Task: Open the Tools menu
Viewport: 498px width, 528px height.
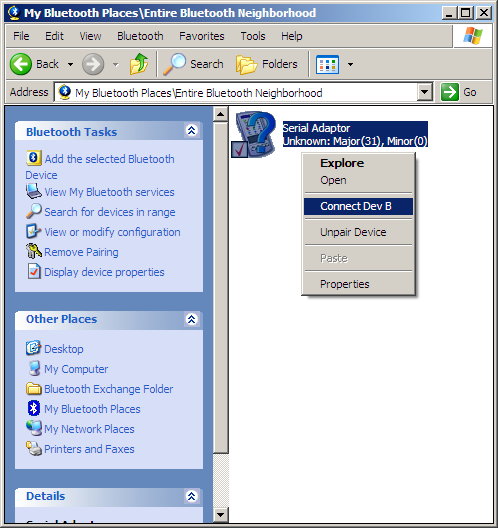Action: 253,36
